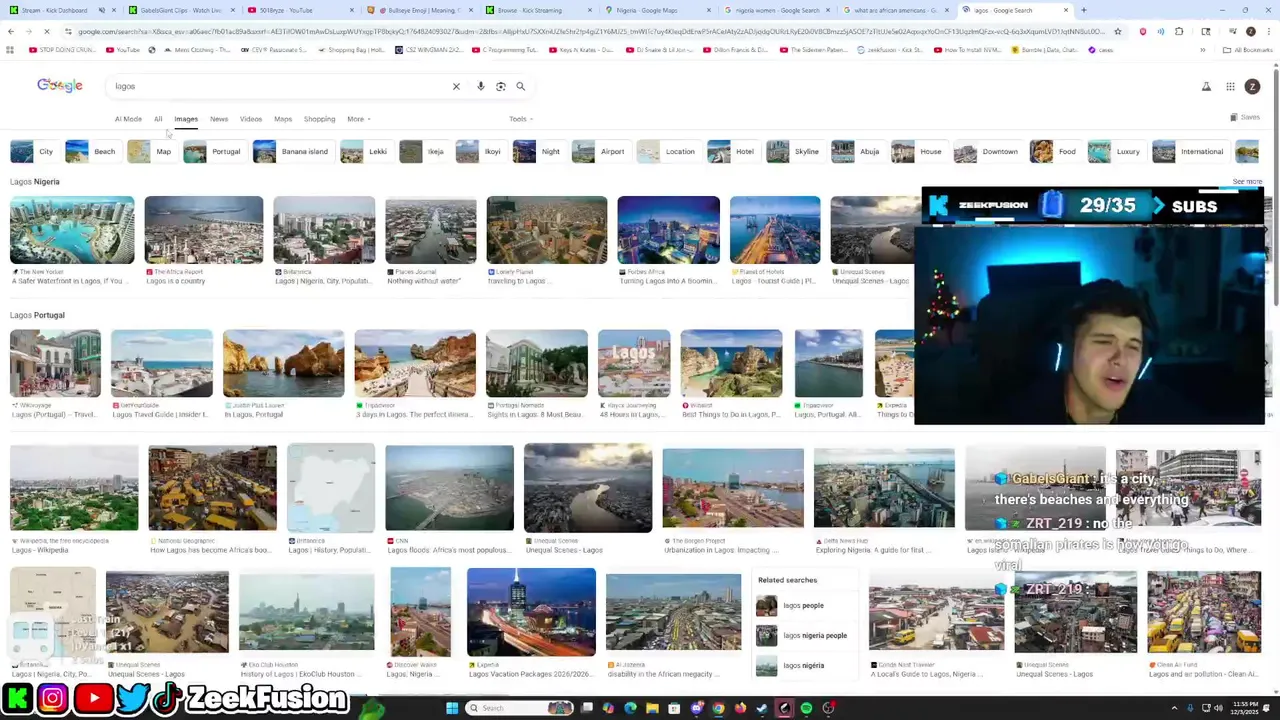Bookmark this page with the star icon
The width and height of the screenshot is (1280, 720).
(x=1117, y=32)
